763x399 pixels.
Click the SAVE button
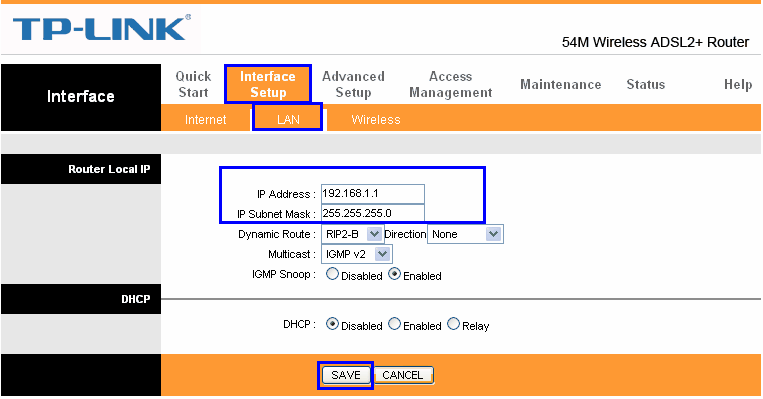[x=346, y=375]
